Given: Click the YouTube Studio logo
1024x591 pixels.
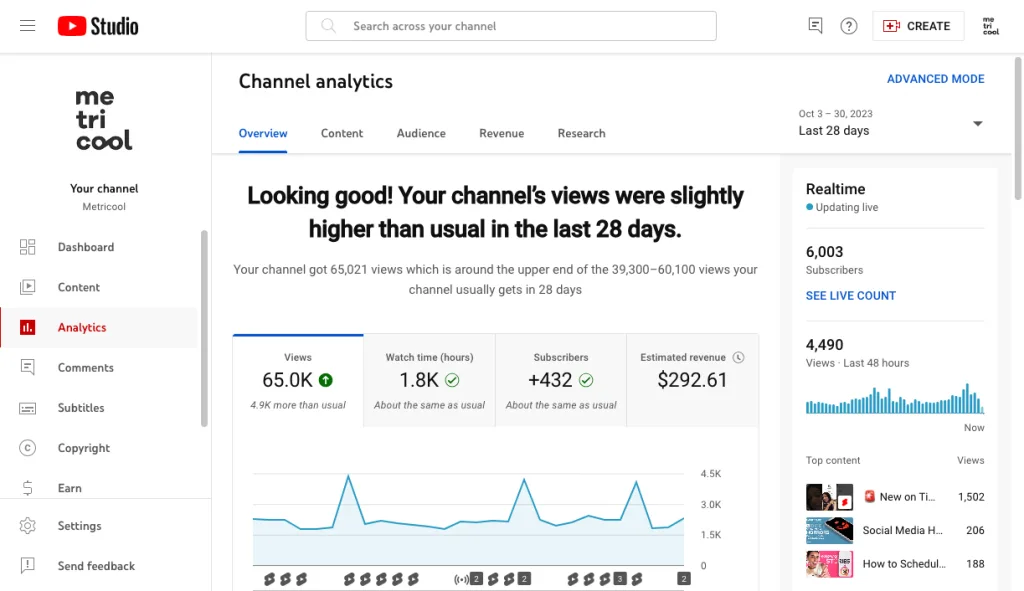Looking at the screenshot, I should click(98, 26).
